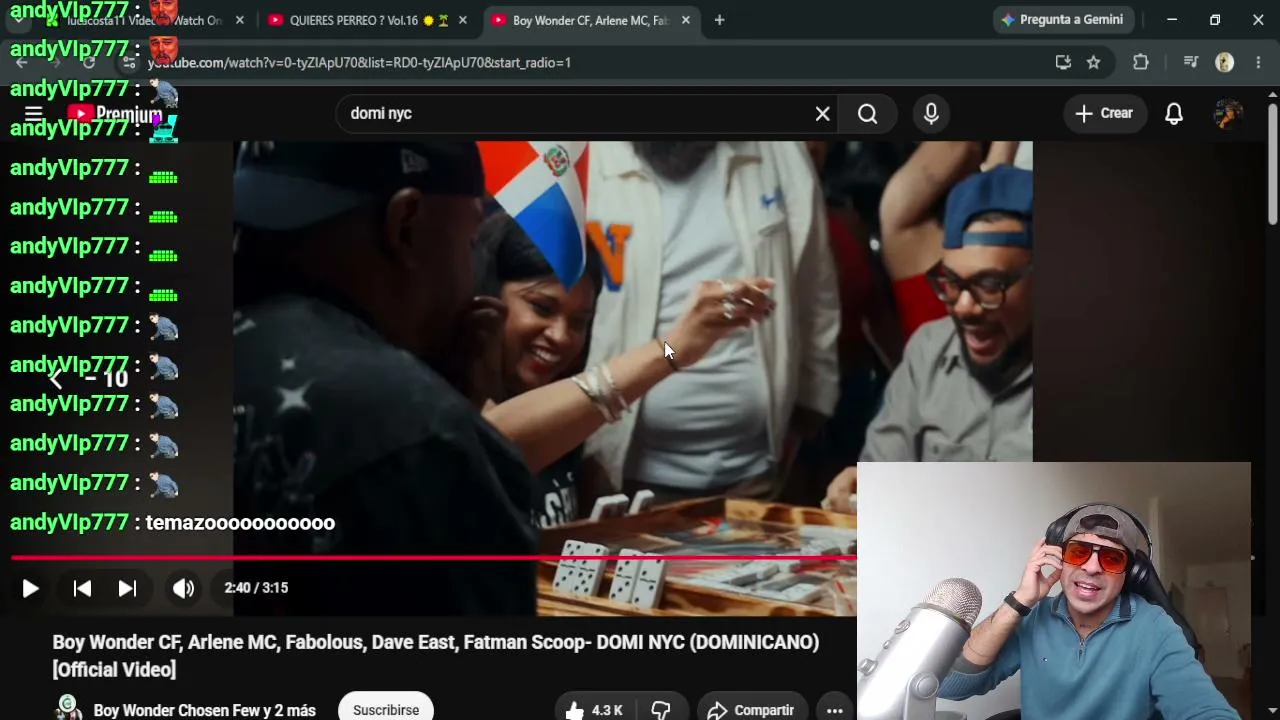The height and width of the screenshot is (720, 1280).
Task: Open the three-dot more actions menu below video
Action: pos(835,709)
